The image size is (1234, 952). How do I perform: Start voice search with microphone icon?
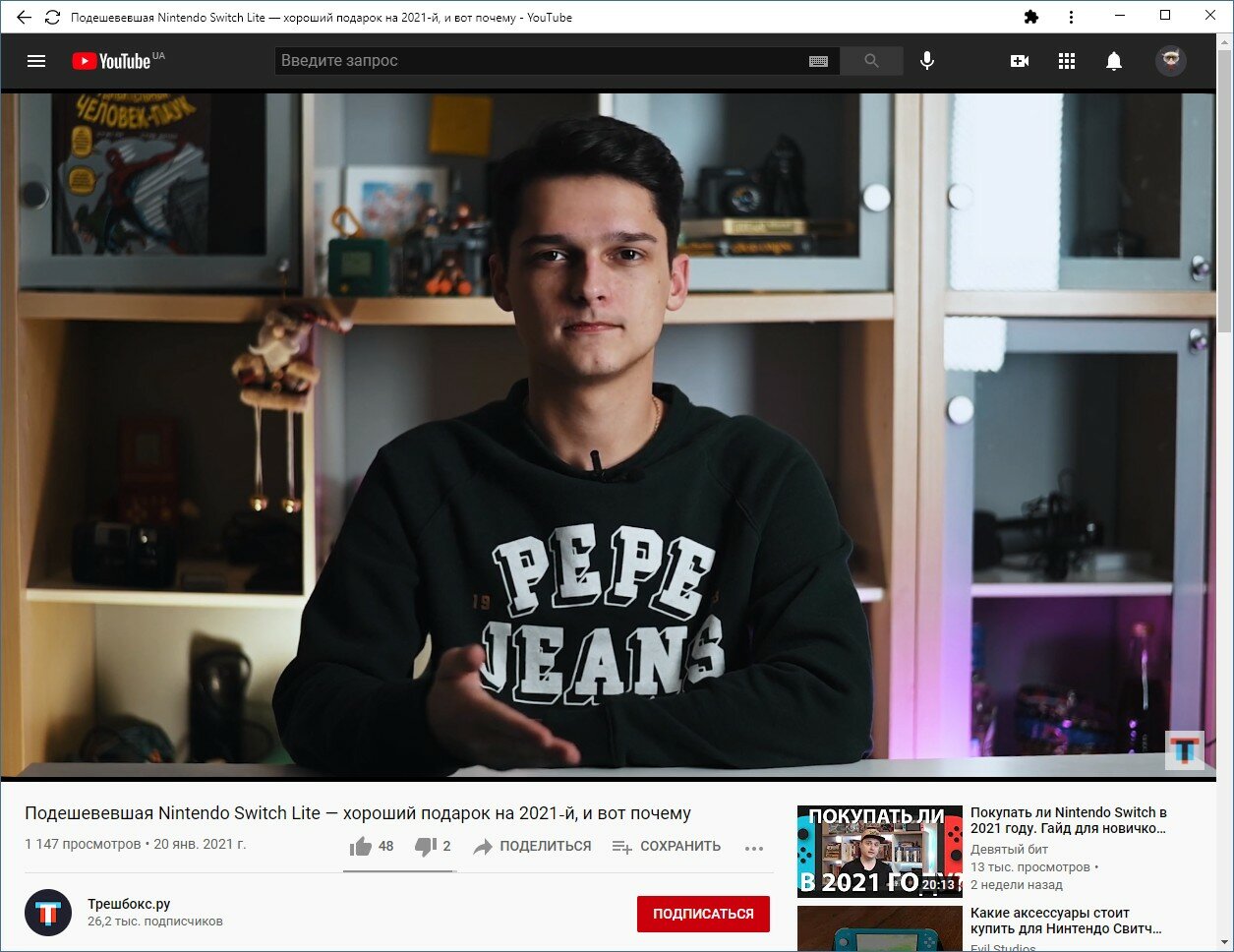tap(926, 61)
